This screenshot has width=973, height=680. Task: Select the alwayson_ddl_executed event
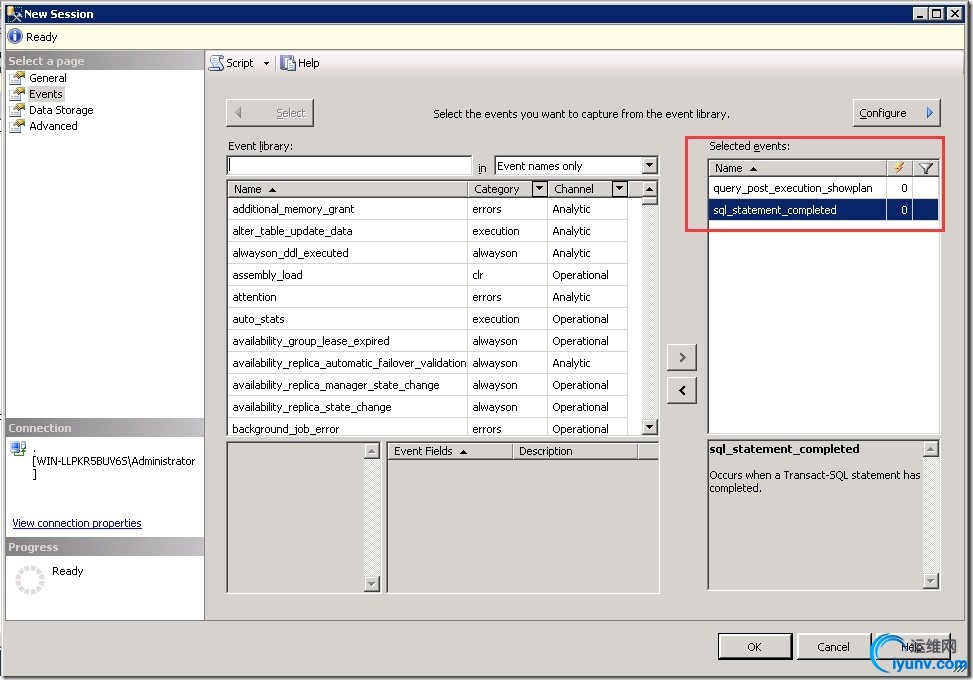(428, 253)
